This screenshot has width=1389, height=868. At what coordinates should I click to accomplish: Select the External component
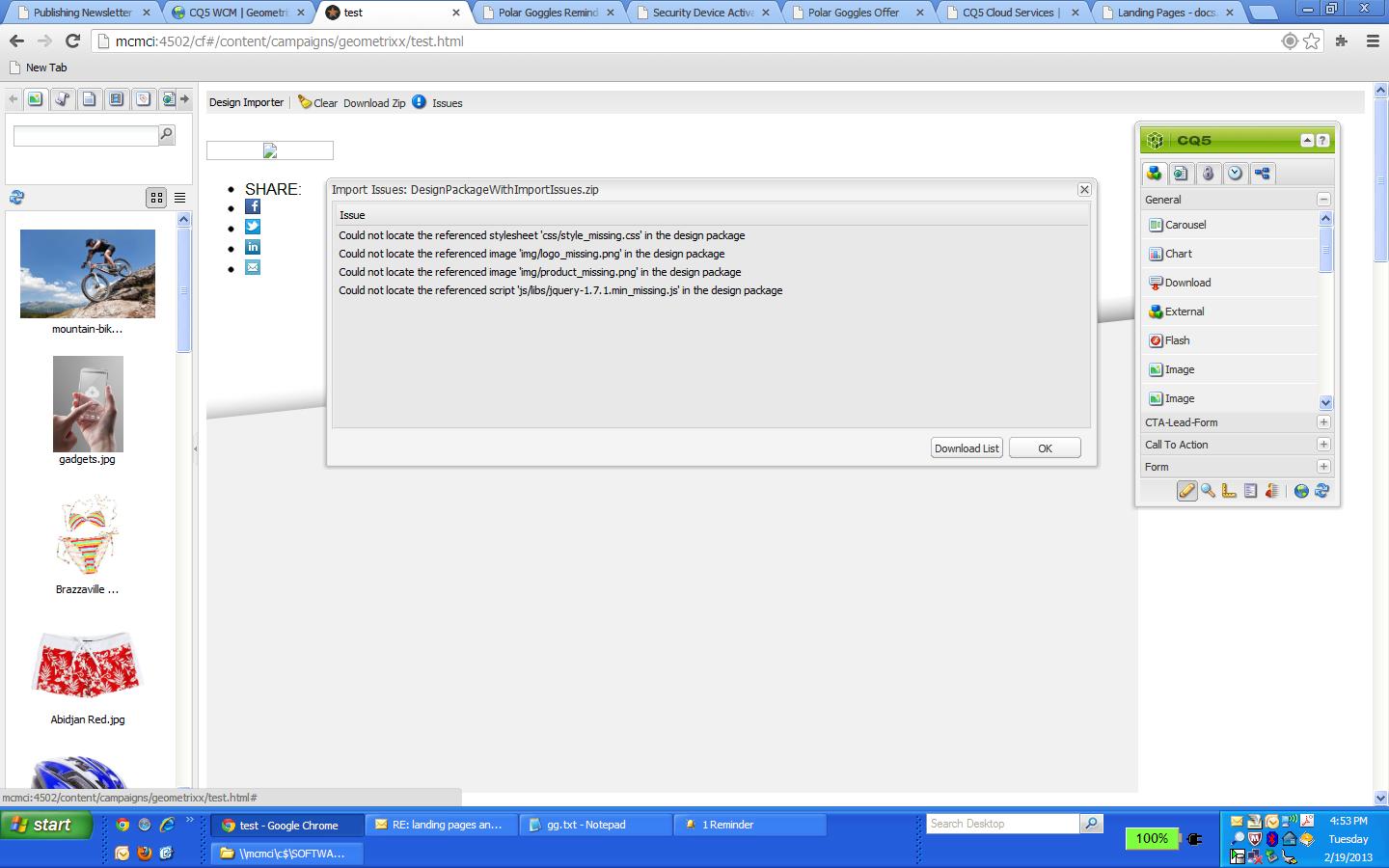click(x=1230, y=312)
